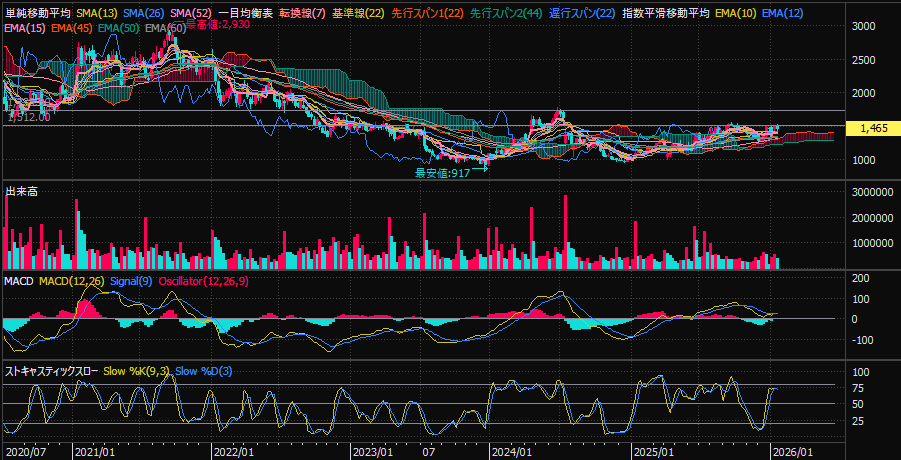
Task: Click the 最安値:917 lowest price marker
Action: pos(443,172)
